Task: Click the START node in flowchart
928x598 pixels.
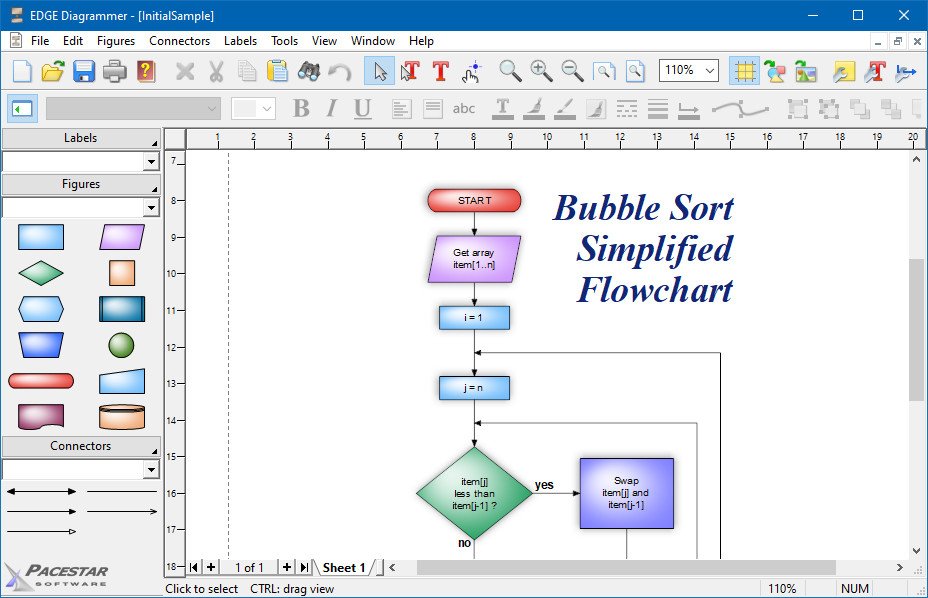Action: tap(474, 201)
